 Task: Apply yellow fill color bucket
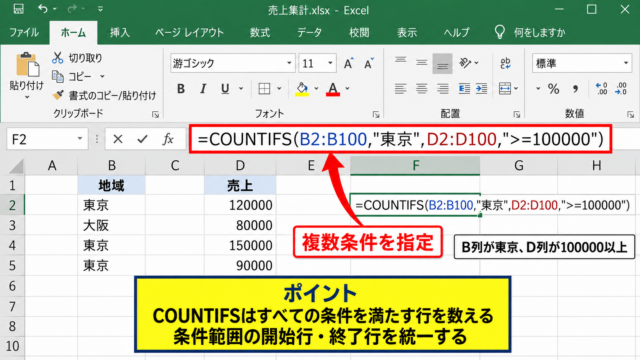(x=302, y=89)
